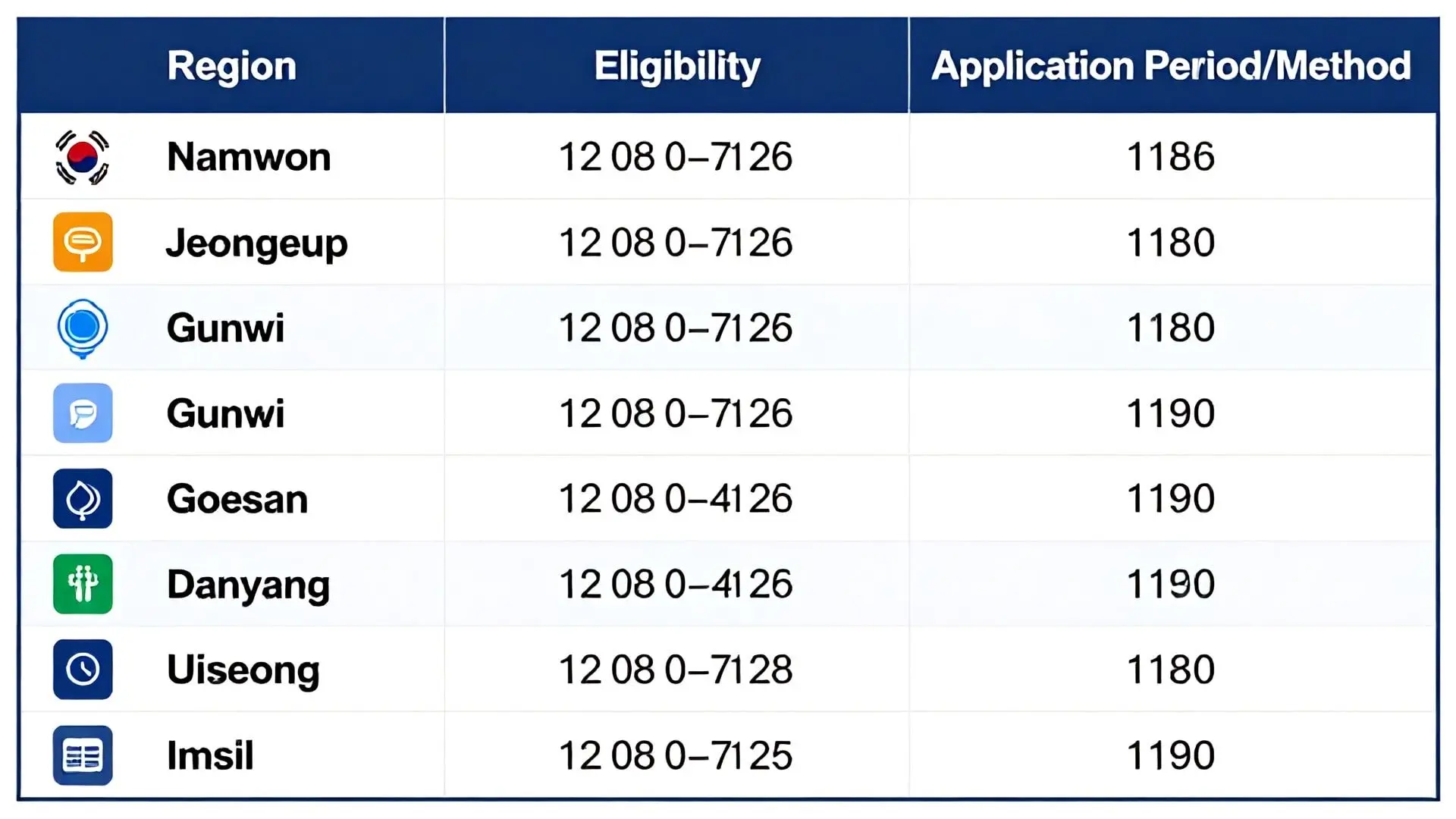Select the Danyang region name
This screenshot has width=1456, height=819.
pos(248,585)
